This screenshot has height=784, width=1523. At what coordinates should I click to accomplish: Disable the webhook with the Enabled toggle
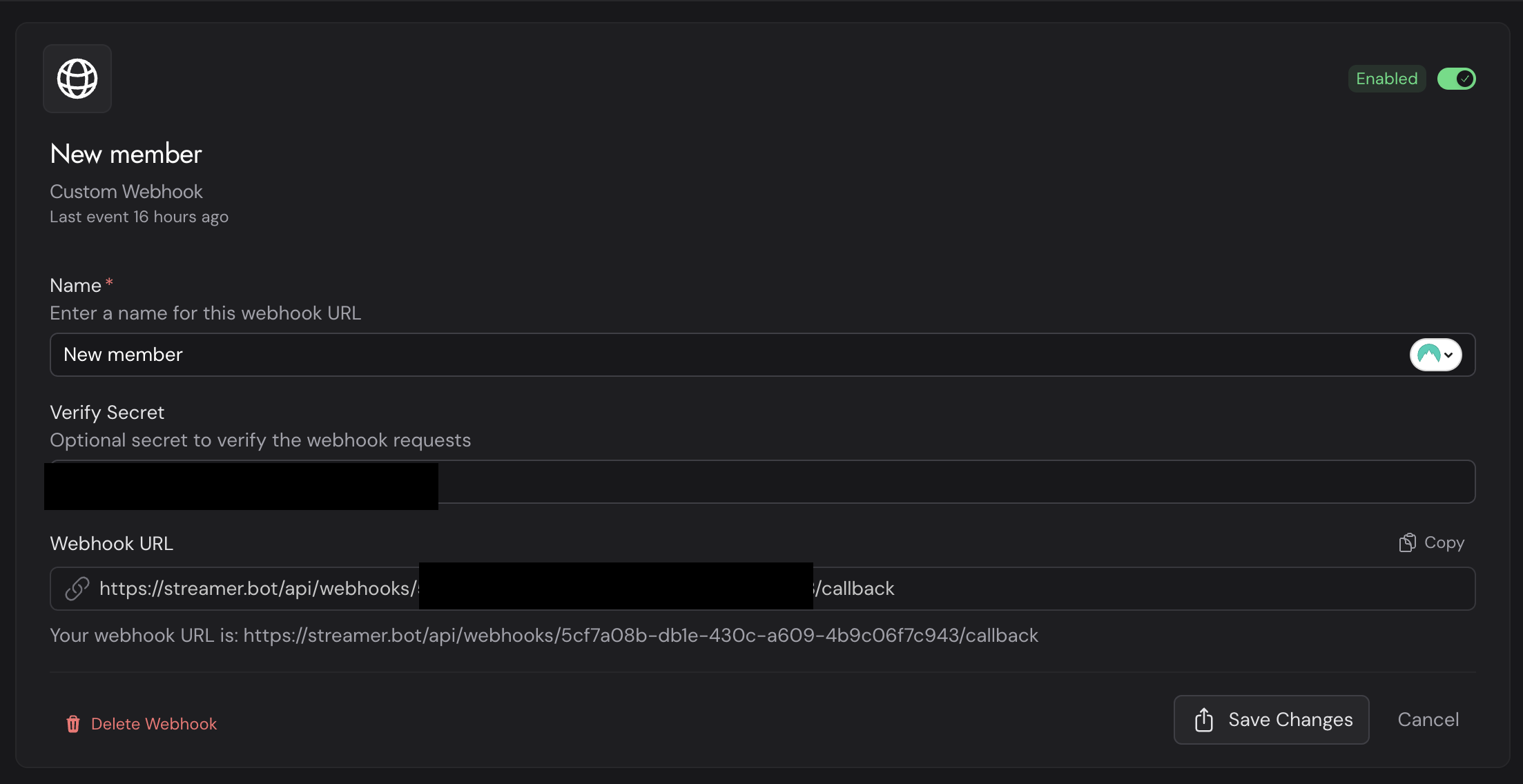1456,79
